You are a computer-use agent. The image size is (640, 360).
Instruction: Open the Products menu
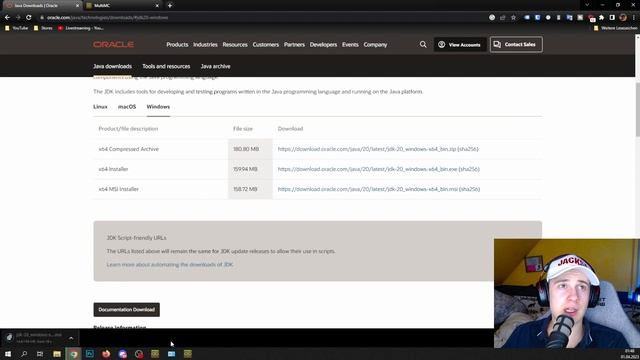177,44
